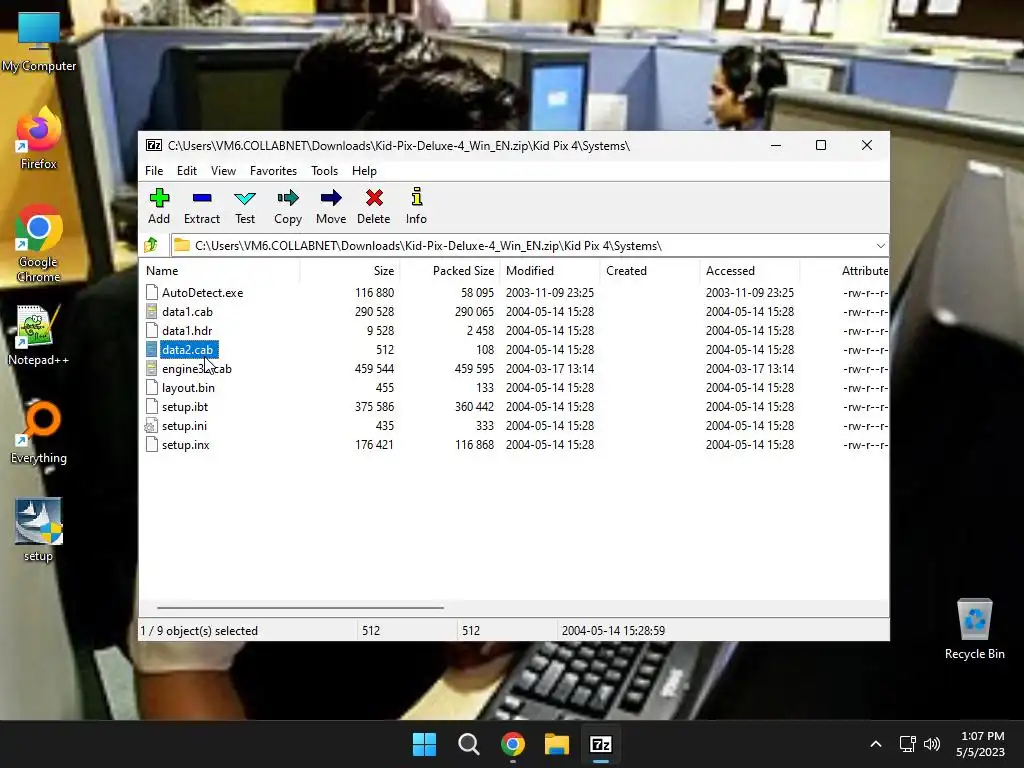This screenshot has height=768, width=1024.
Task: Open the View menu
Action: pos(223,170)
